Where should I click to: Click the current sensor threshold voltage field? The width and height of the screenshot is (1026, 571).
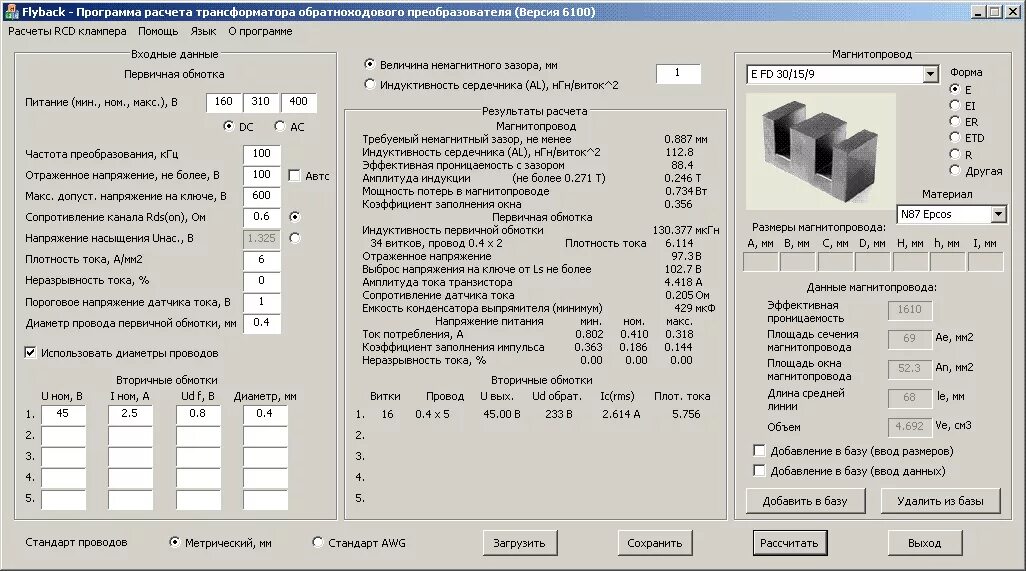click(262, 302)
